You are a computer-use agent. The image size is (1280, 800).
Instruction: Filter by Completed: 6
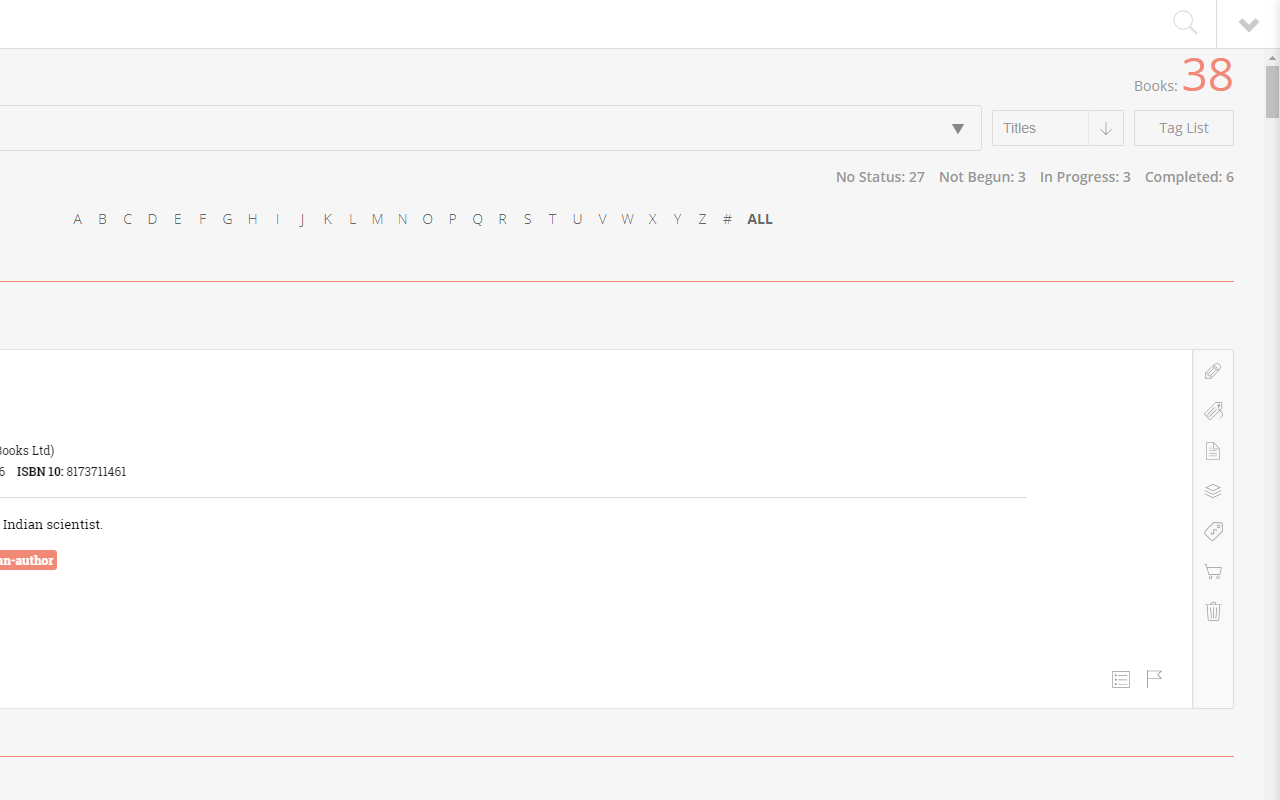tap(1189, 177)
